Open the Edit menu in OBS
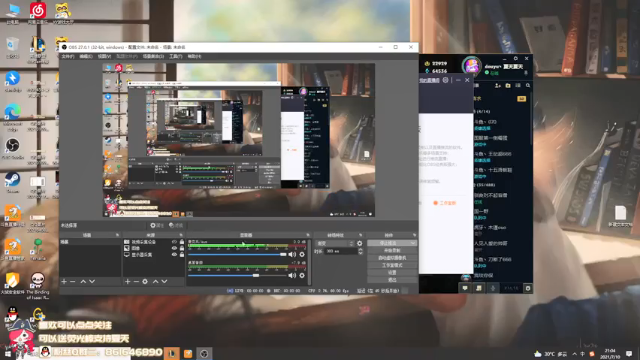This screenshot has width=640, height=360. [x=86, y=56]
